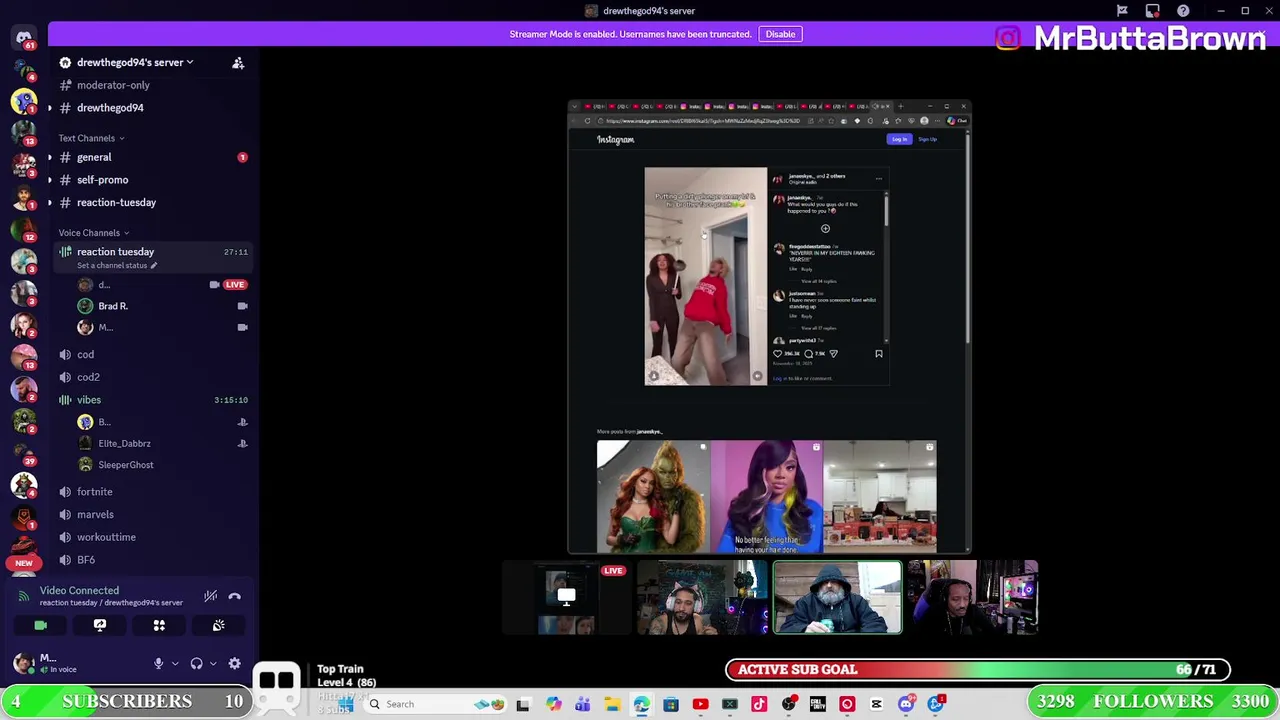Viewport: 1280px width, 720px height.
Task: Open TikTok app from taskbar
Action: point(759,704)
